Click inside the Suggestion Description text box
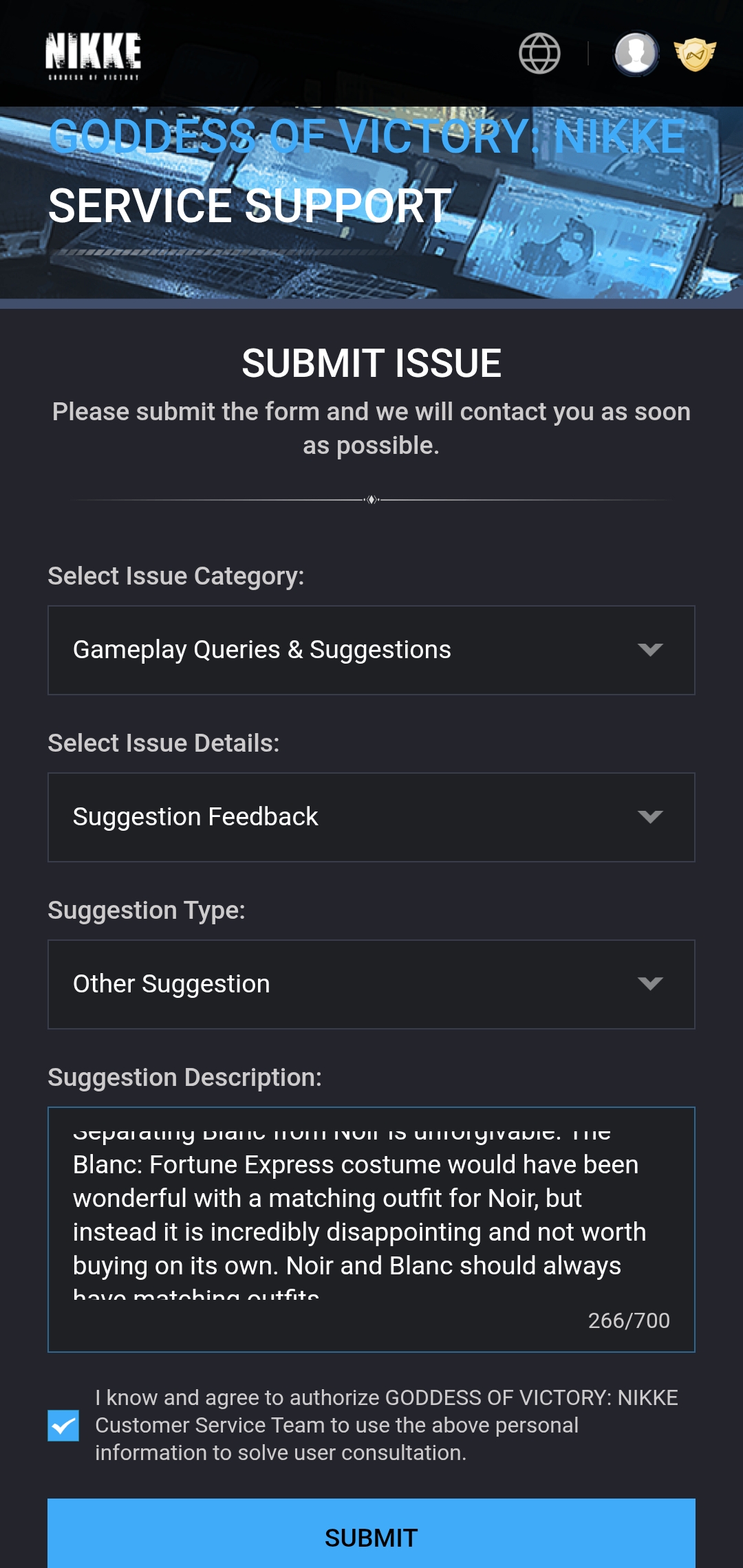 pyautogui.click(x=358, y=1214)
